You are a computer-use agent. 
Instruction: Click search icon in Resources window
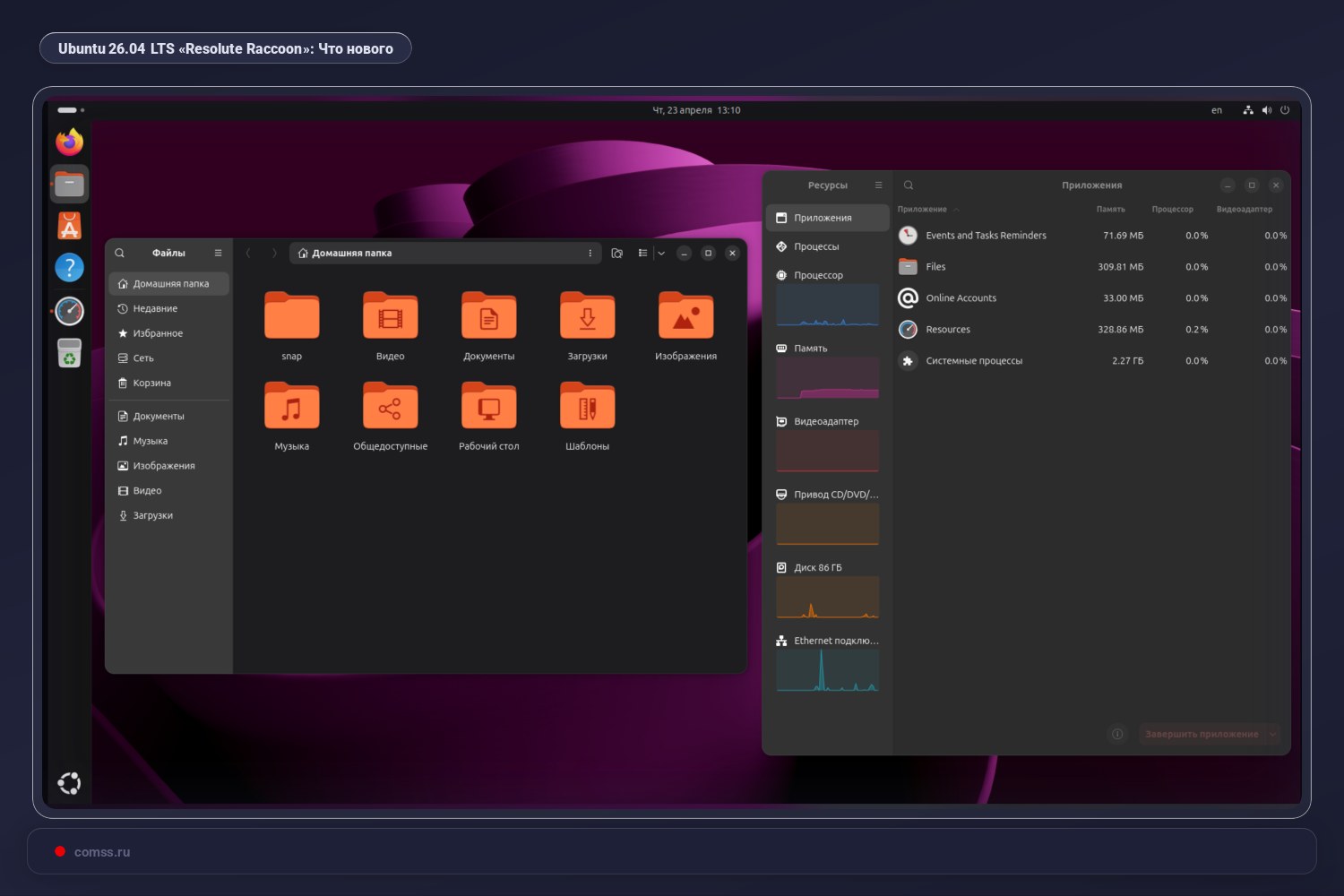(x=908, y=185)
